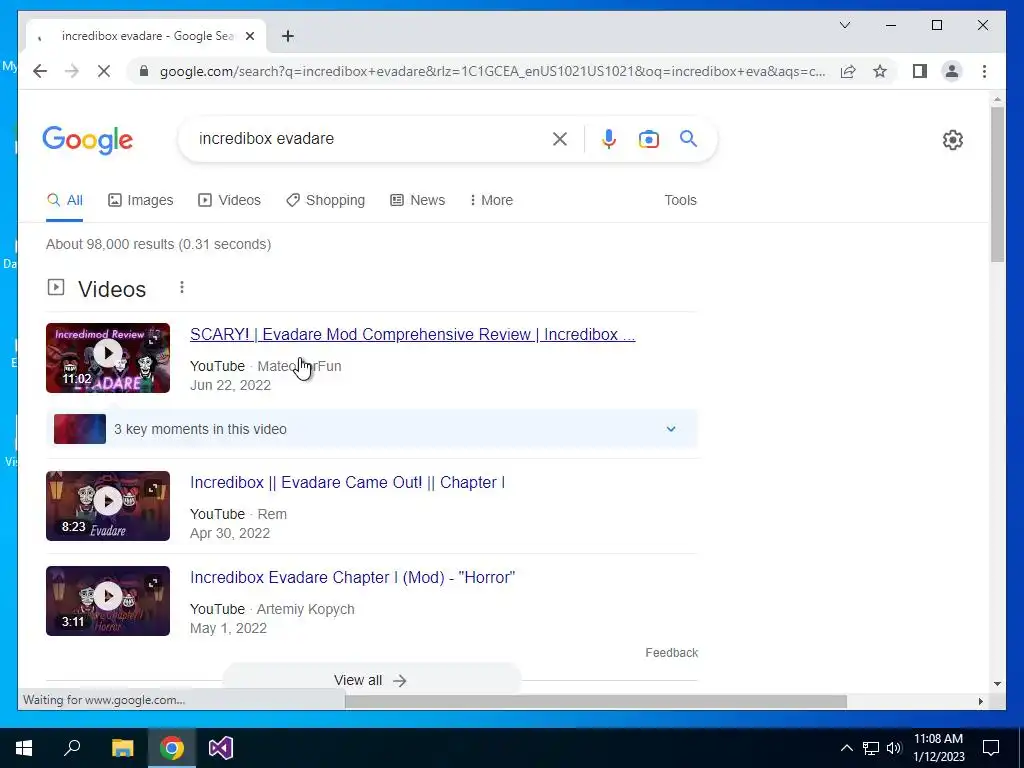Search by image camera icon

[x=648, y=138]
